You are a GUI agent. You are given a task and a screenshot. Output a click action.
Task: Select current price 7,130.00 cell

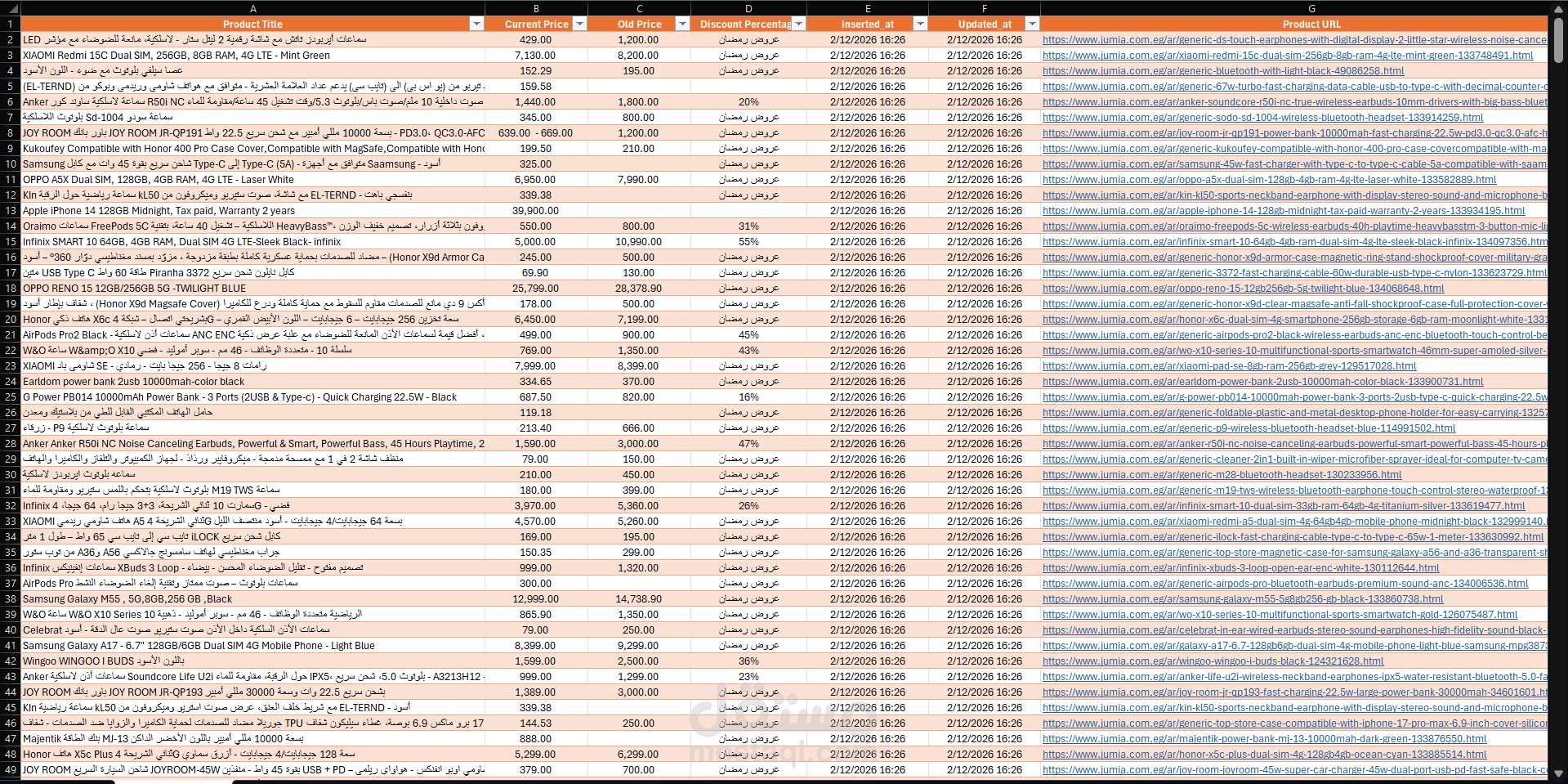(536, 56)
